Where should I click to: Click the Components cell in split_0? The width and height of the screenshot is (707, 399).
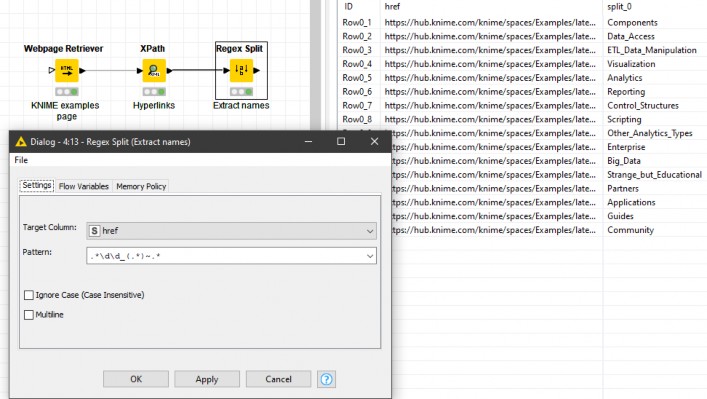point(632,23)
